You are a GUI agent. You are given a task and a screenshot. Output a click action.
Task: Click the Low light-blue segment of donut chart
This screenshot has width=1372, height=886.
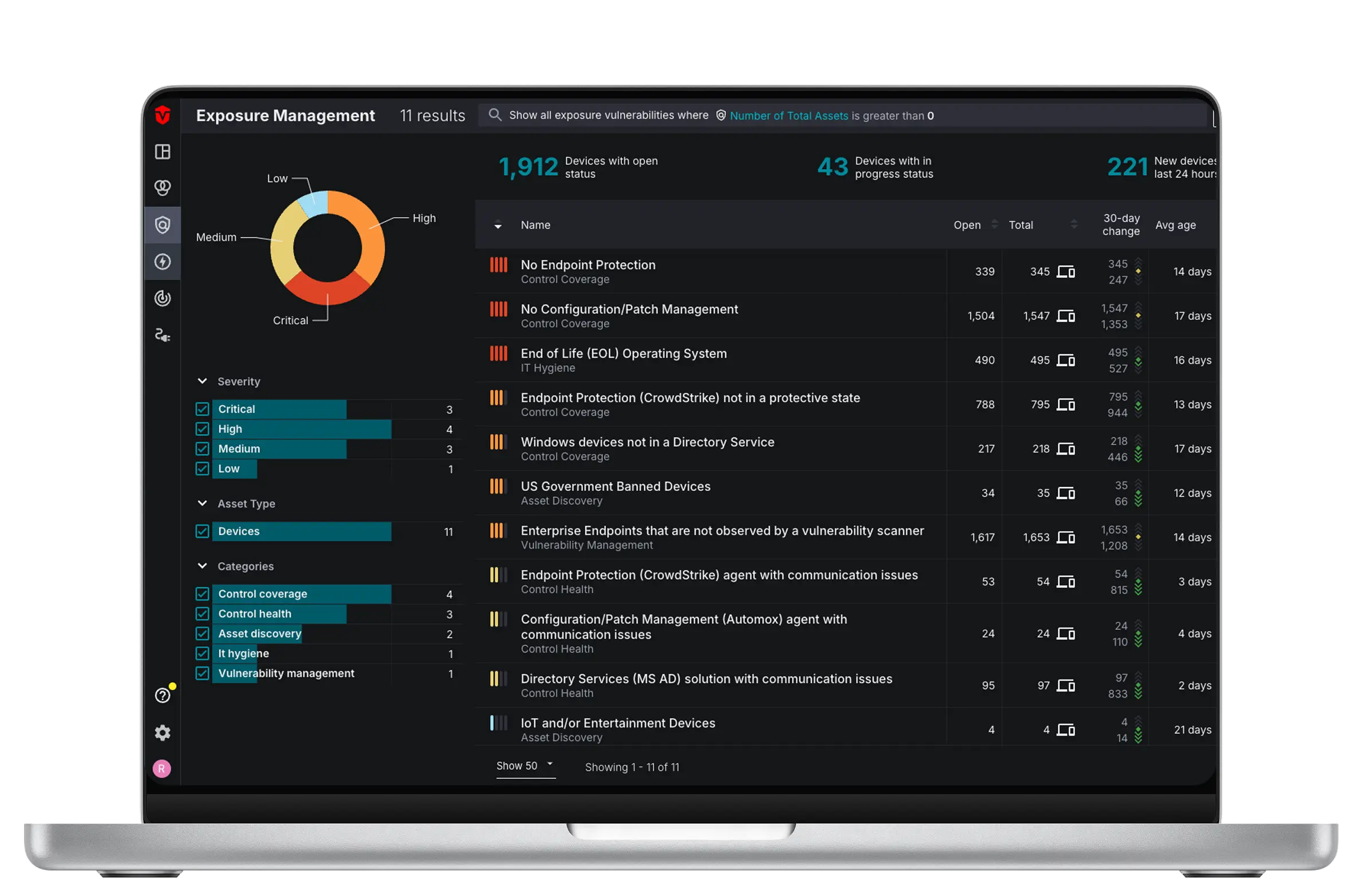coord(316,204)
